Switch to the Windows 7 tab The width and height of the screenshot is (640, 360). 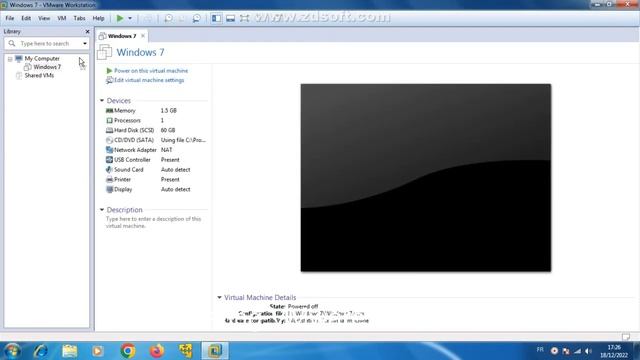coord(122,36)
